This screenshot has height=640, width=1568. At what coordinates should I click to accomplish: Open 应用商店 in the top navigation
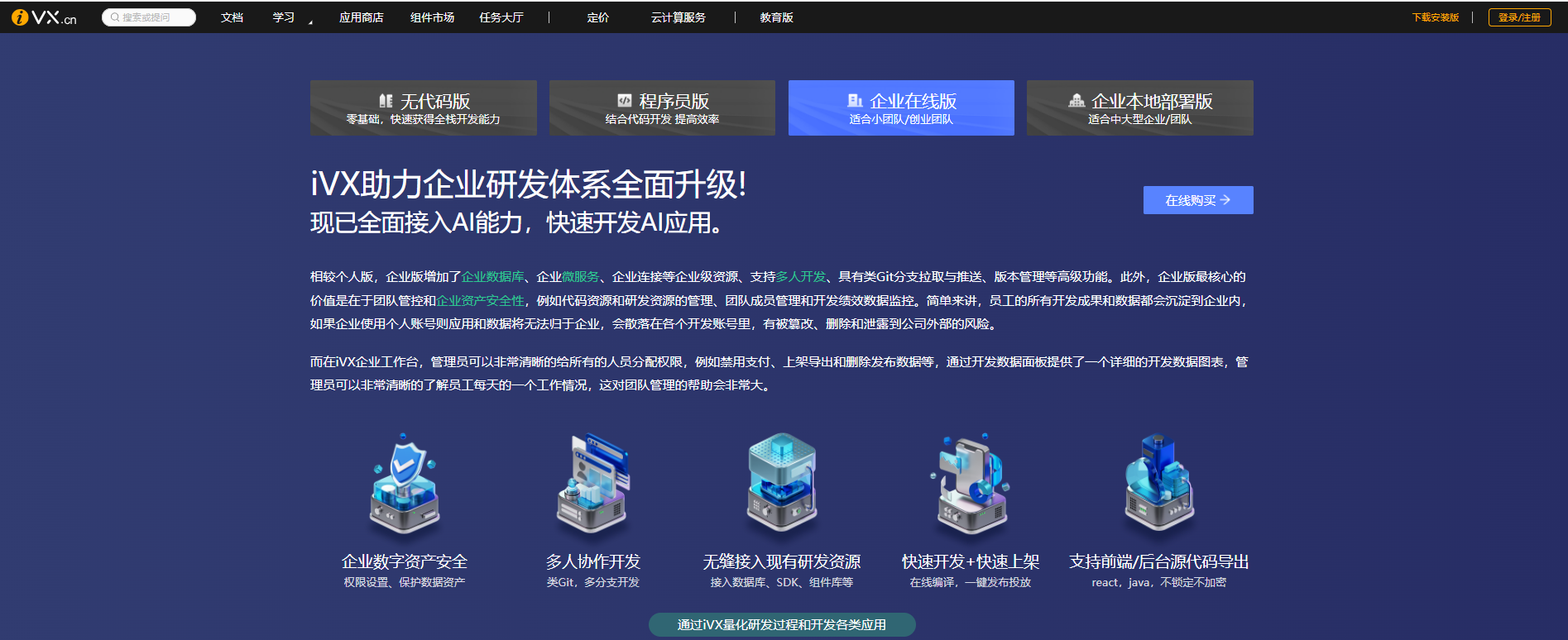pyautogui.click(x=362, y=17)
